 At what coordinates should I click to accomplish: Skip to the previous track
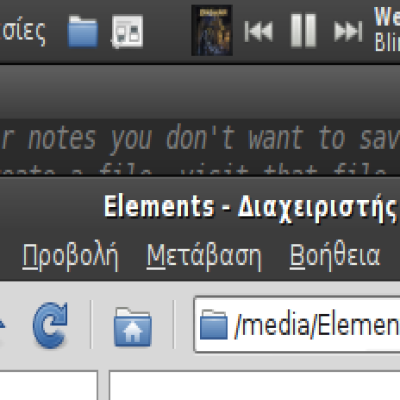[258, 32]
